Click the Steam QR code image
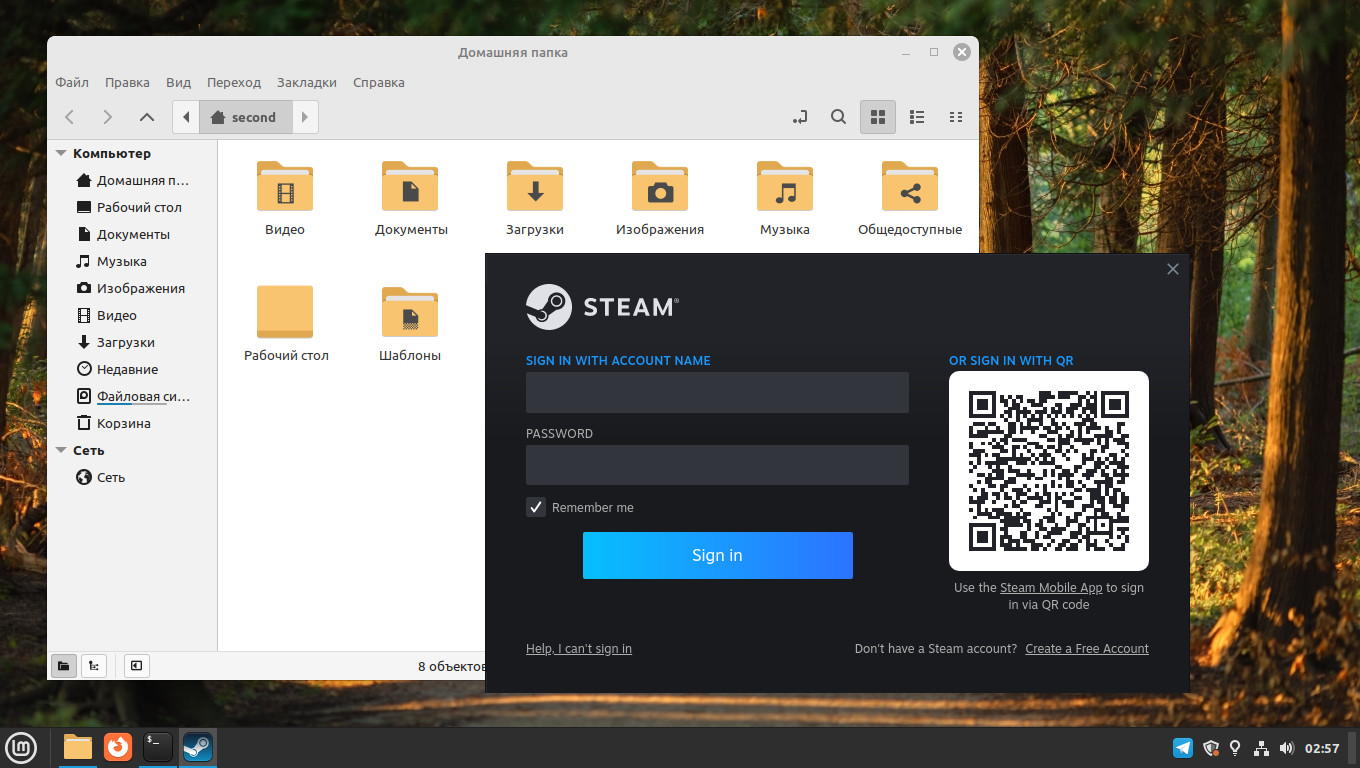Viewport: 1360px width, 768px height. pyautogui.click(x=1049, y=471)
